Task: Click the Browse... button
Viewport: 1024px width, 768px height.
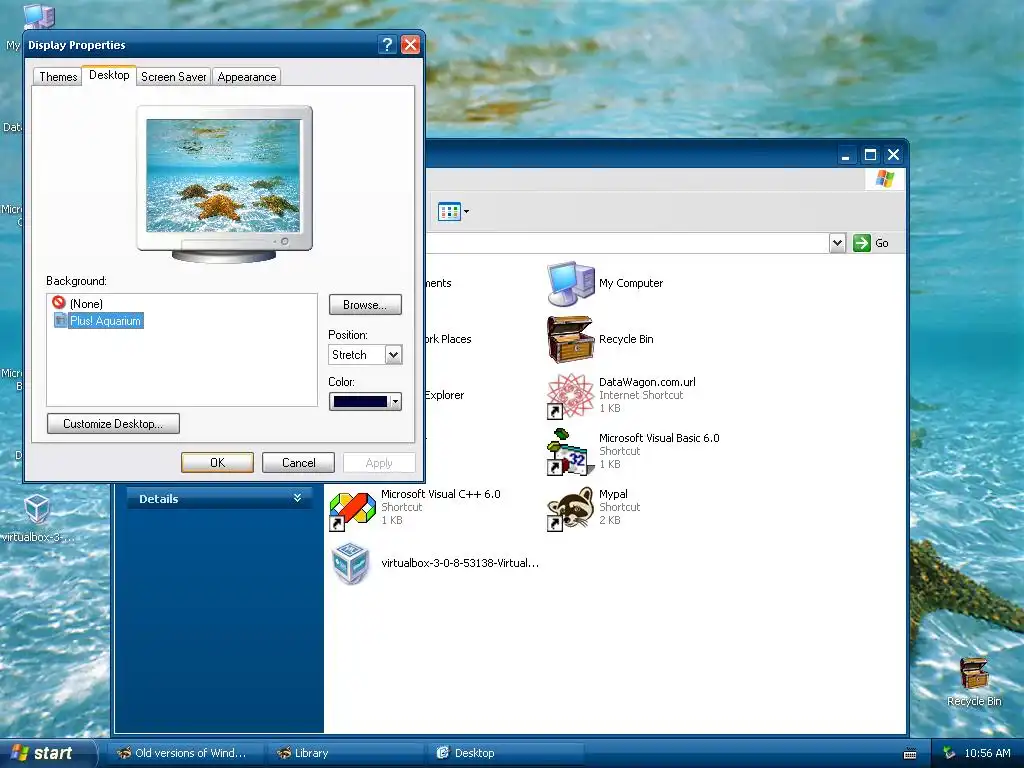Action: tap(365, 304)
